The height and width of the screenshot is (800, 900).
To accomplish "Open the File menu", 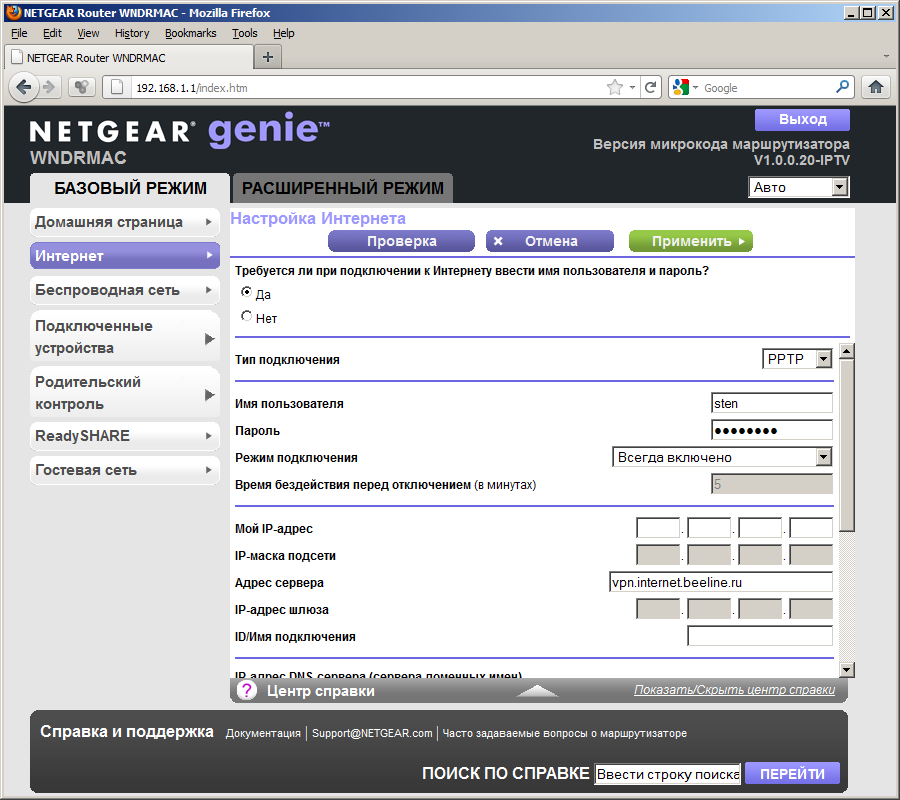I will coord(19,33).
